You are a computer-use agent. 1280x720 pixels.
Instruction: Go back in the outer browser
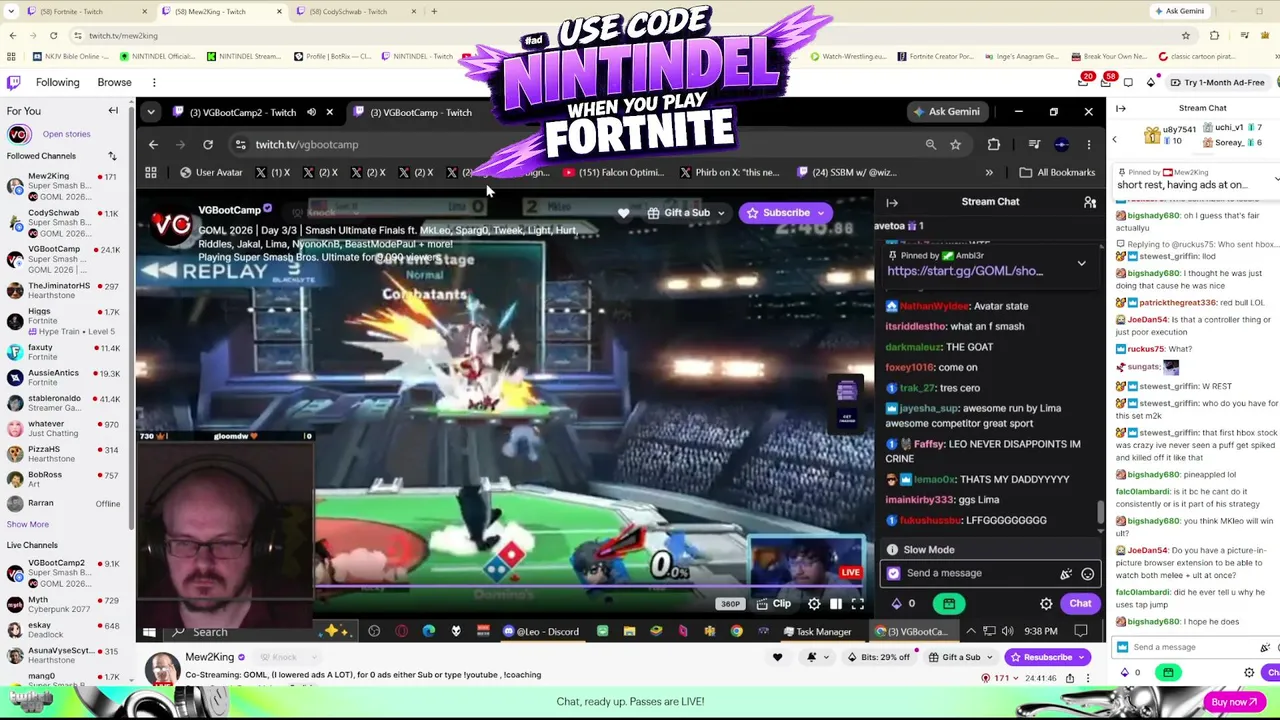point(12,36)
